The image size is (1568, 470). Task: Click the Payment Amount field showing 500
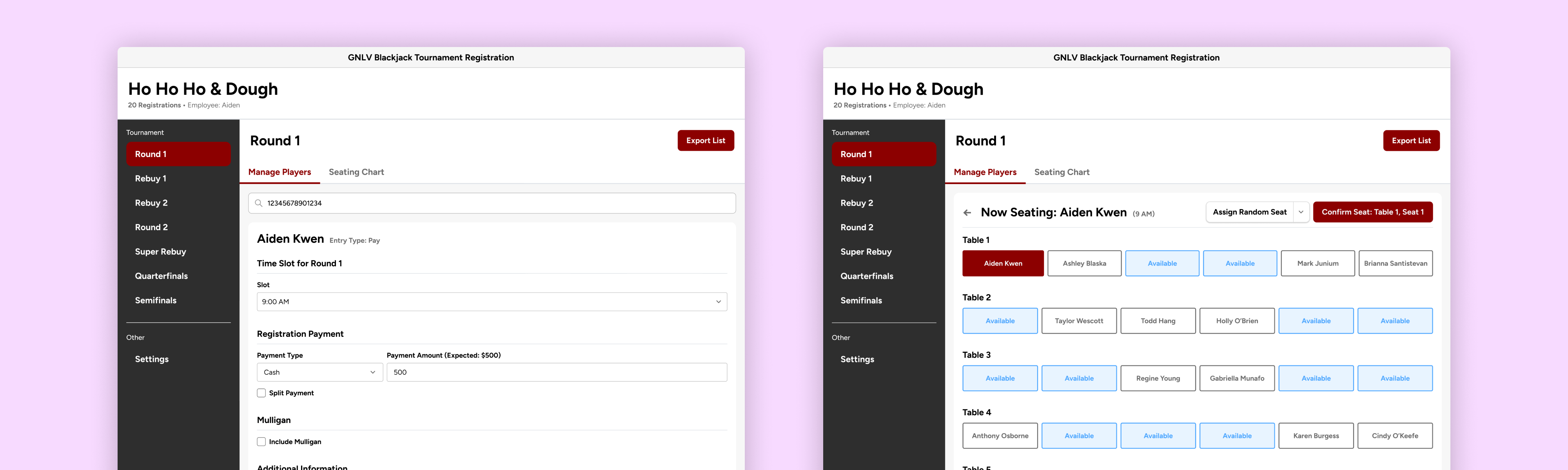click(556, 372)
